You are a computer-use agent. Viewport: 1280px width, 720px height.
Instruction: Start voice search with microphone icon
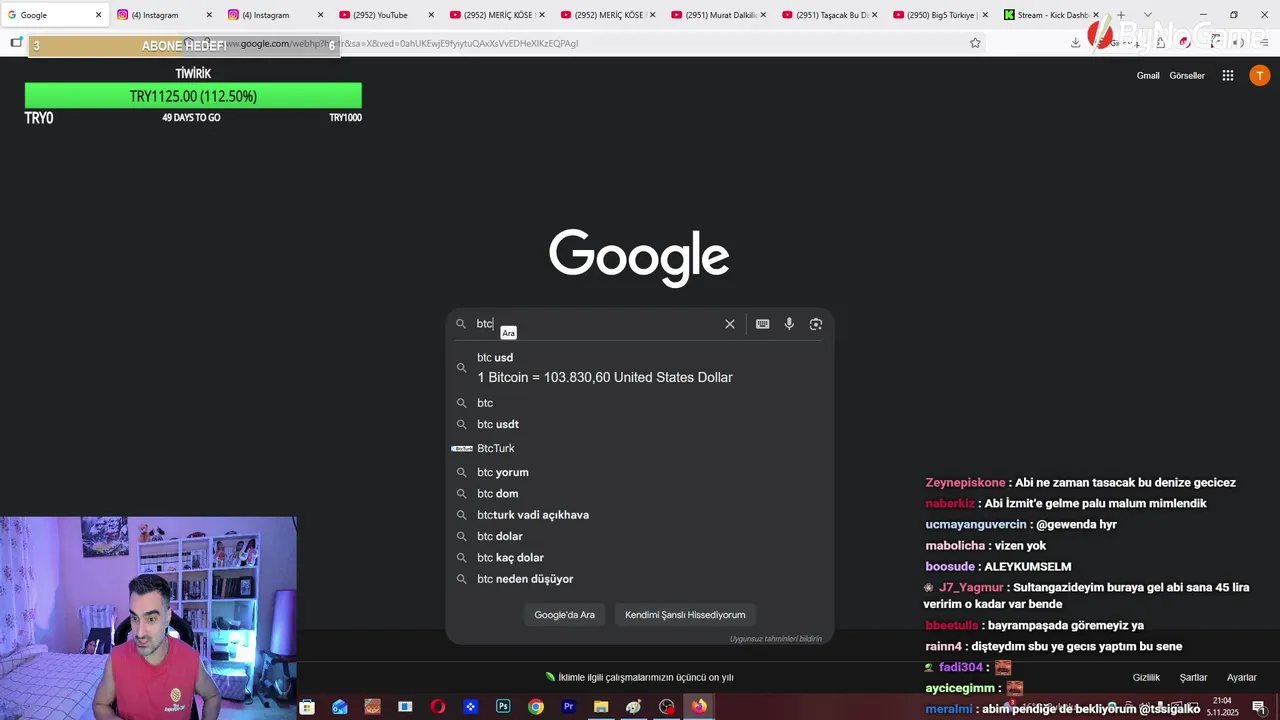click(789, 324)
